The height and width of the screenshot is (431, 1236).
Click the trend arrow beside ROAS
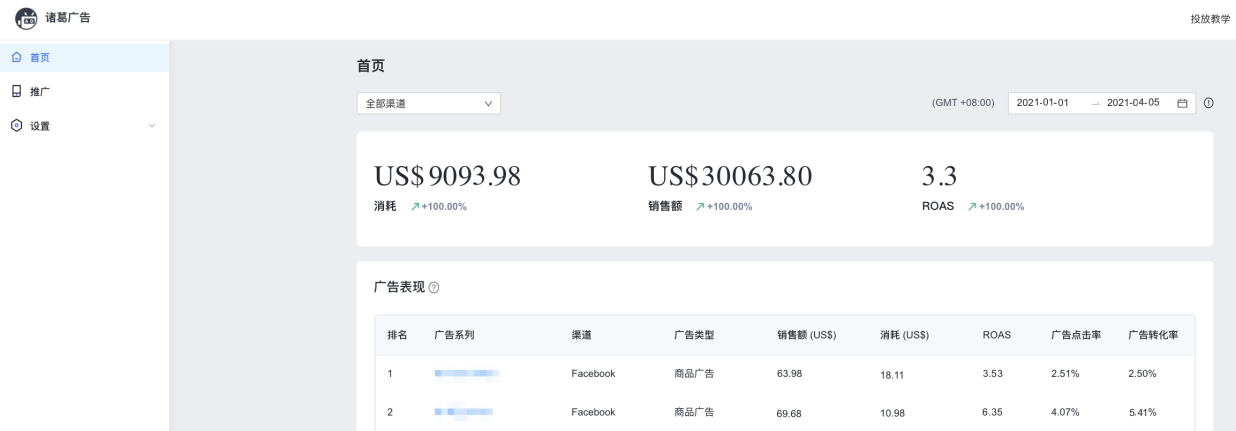click(x=973, y=206)
